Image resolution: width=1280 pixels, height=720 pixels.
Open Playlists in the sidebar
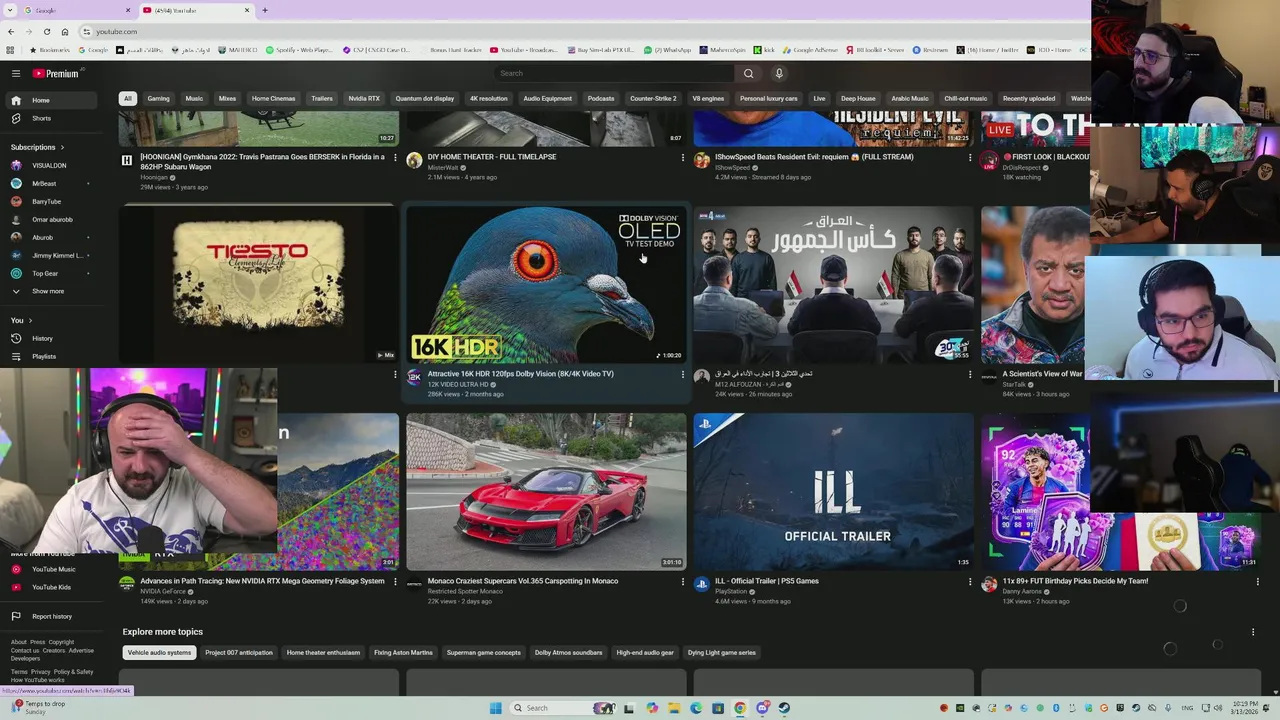click(x=52, y=356)
